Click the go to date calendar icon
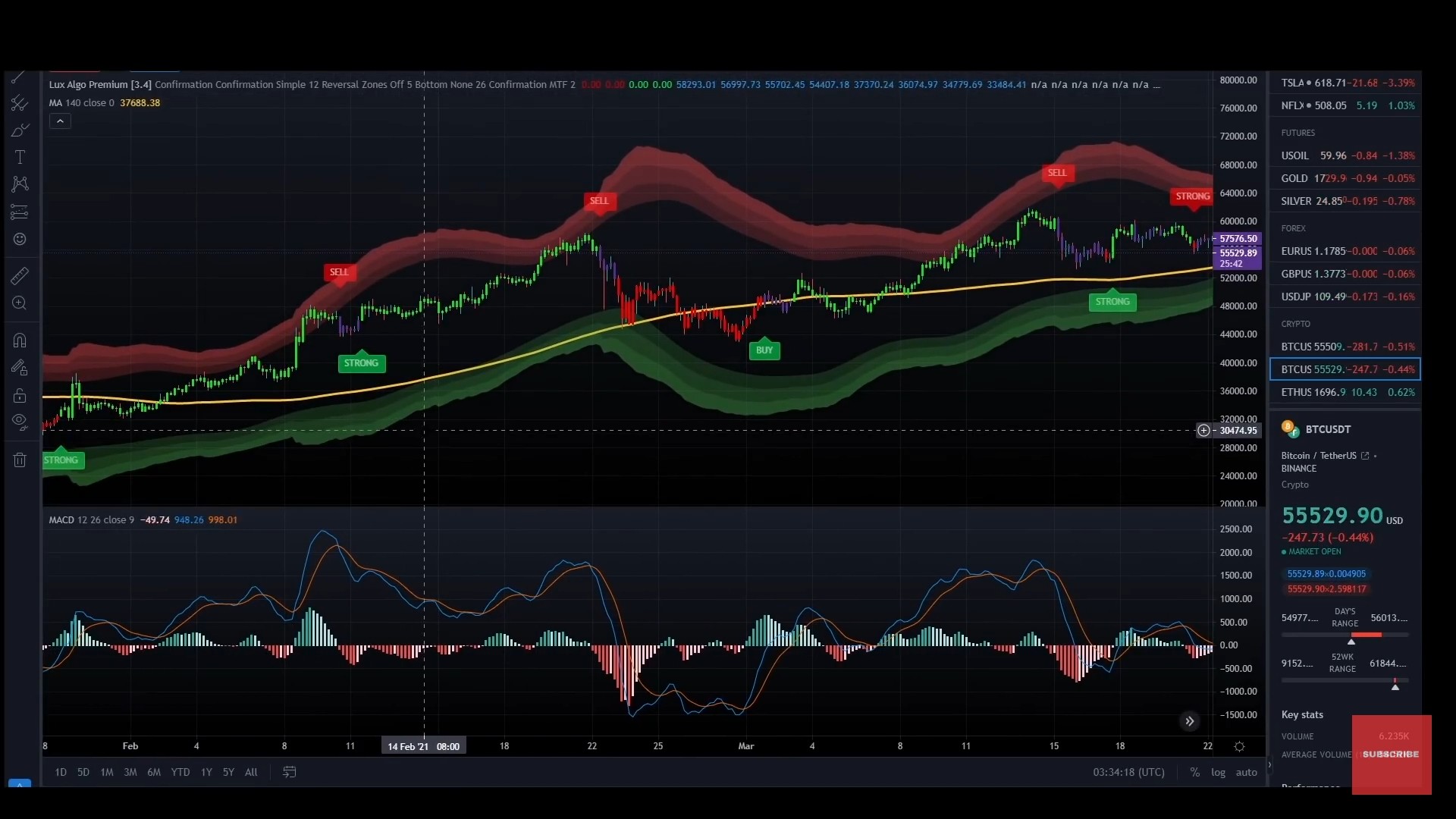Viewport: 1456px width, 819px height. [289, 772]
